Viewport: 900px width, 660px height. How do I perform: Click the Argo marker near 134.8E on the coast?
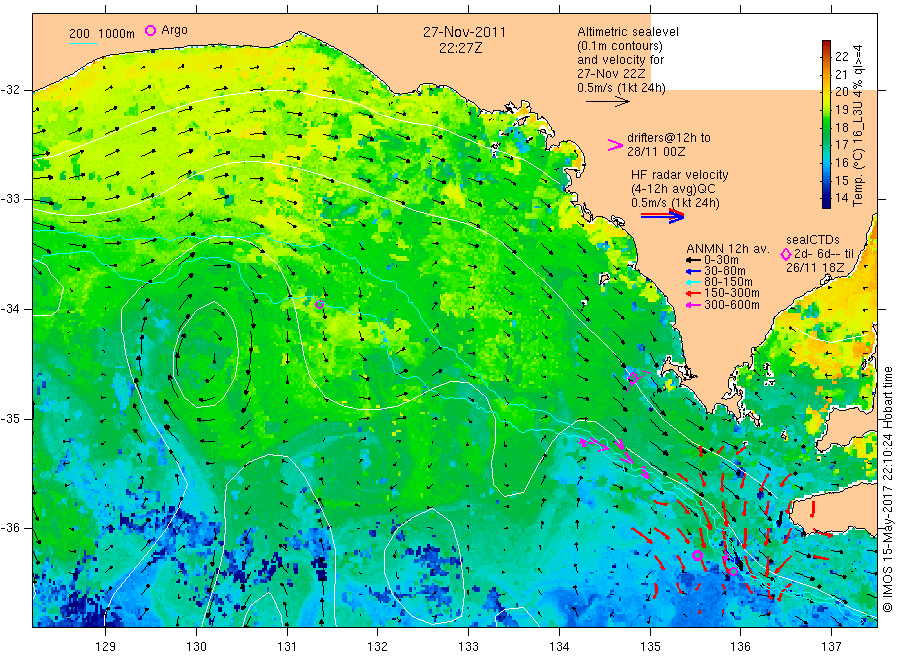pos(633,378)
